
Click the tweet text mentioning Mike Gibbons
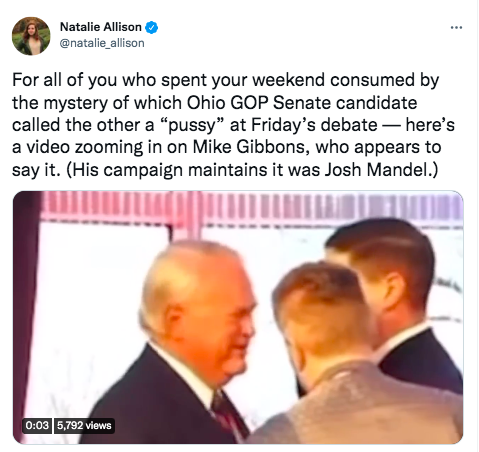233,125
